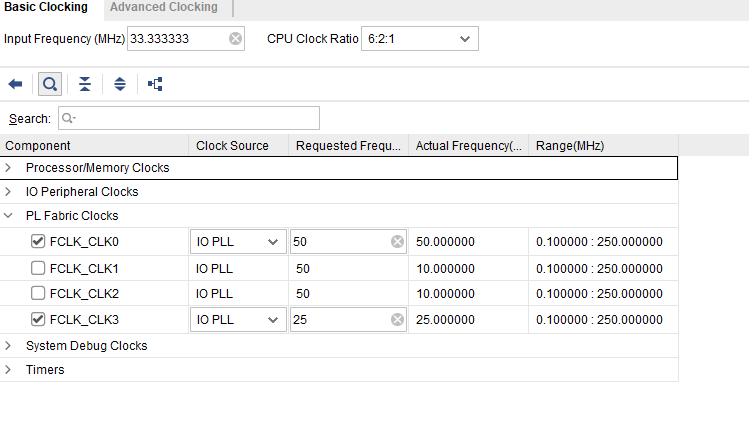Click the Clock Source column header

(239, 146)
